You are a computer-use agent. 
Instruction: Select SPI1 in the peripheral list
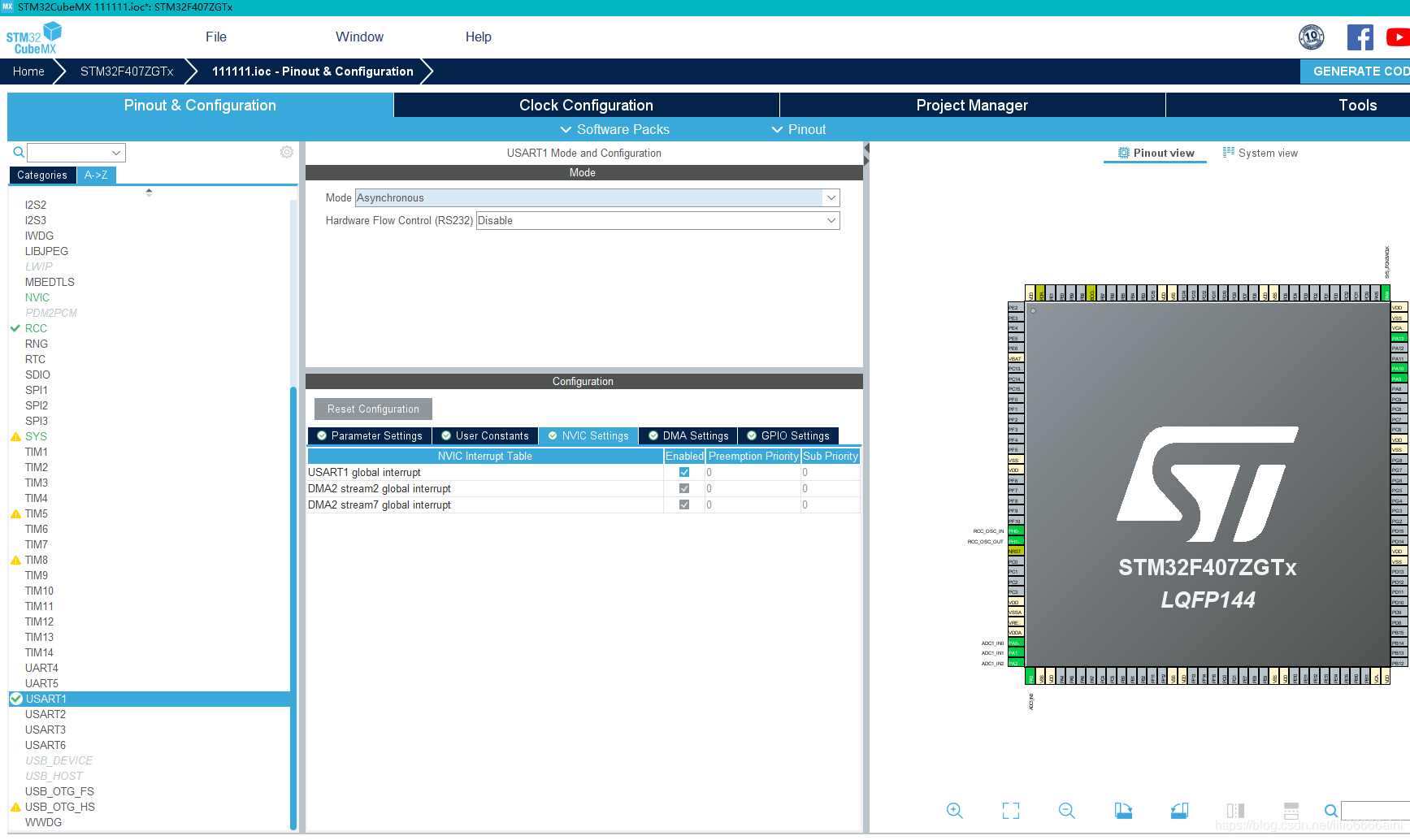click(37, 390)
